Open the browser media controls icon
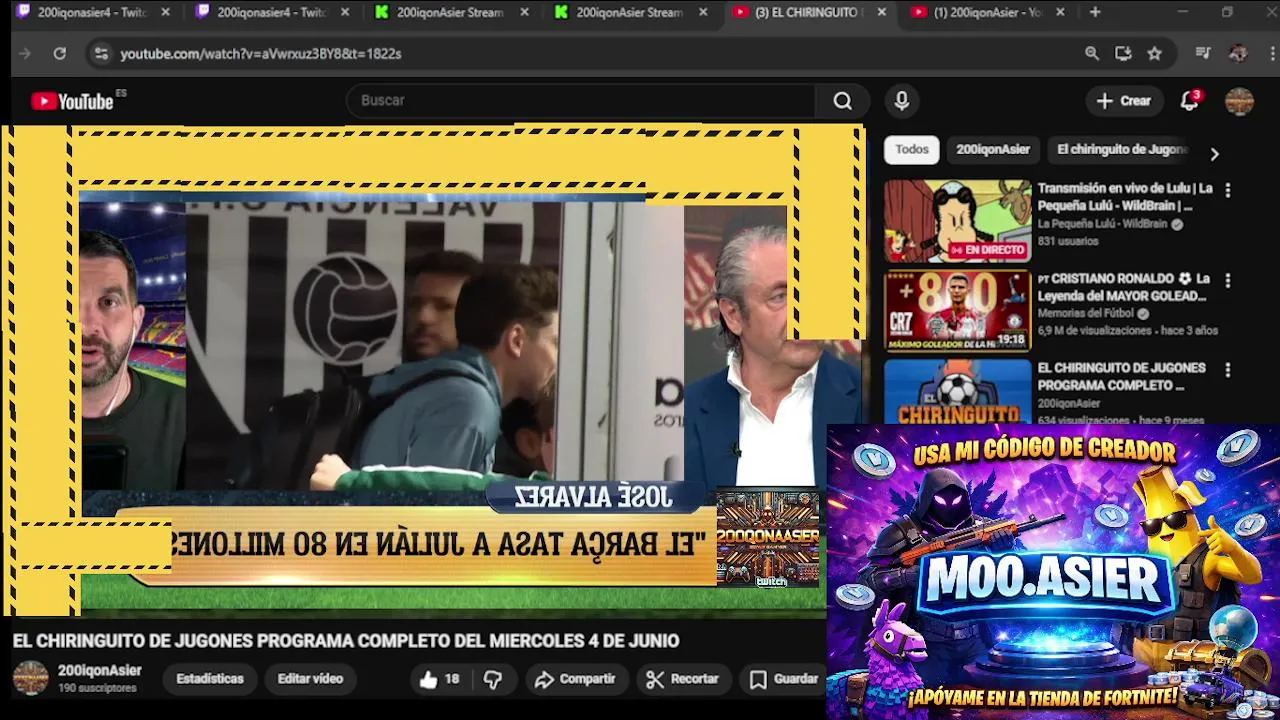 1203,54
